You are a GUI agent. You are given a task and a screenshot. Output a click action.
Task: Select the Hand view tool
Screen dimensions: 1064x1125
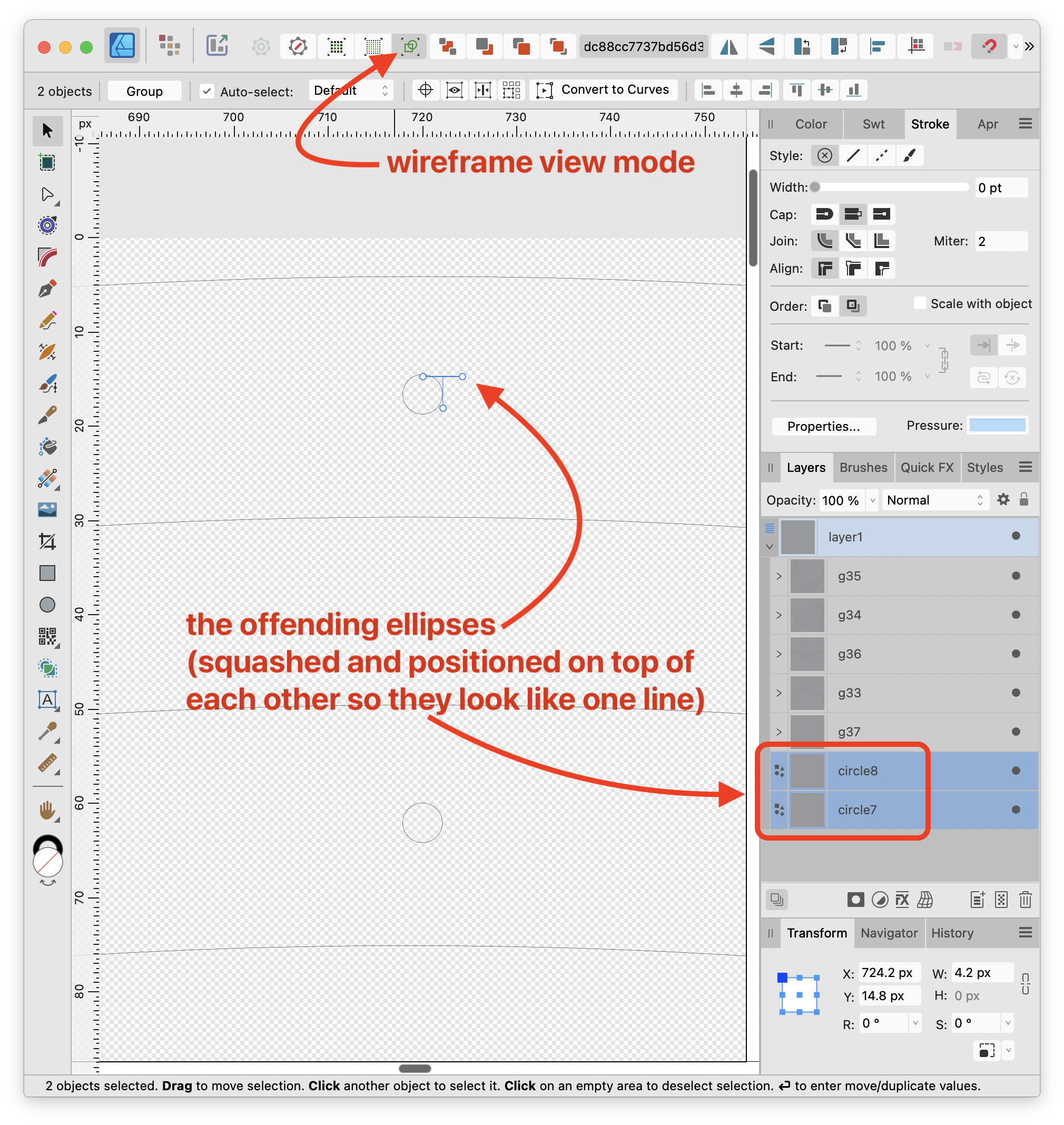tap(47, 811)
